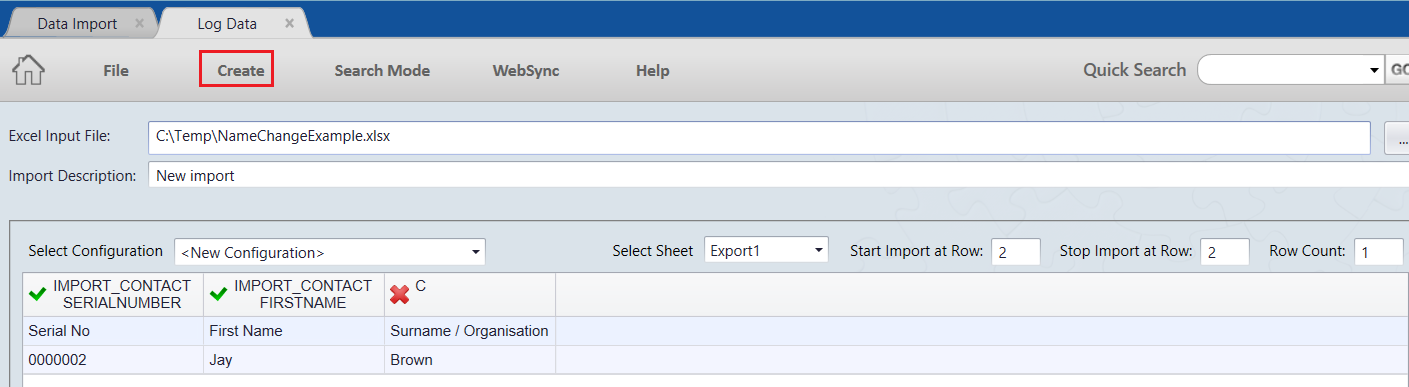
Task: Select the 'Surname / Organisation' cell
Action: (x=470, y=331)
